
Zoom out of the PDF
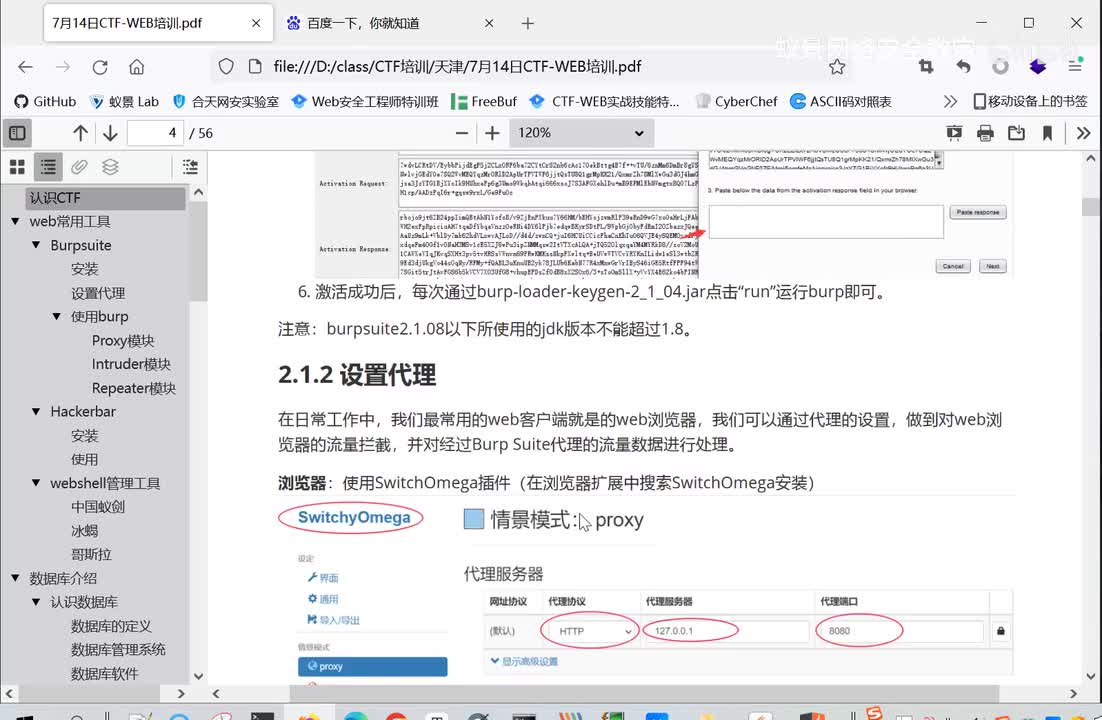tap(462, 133)
